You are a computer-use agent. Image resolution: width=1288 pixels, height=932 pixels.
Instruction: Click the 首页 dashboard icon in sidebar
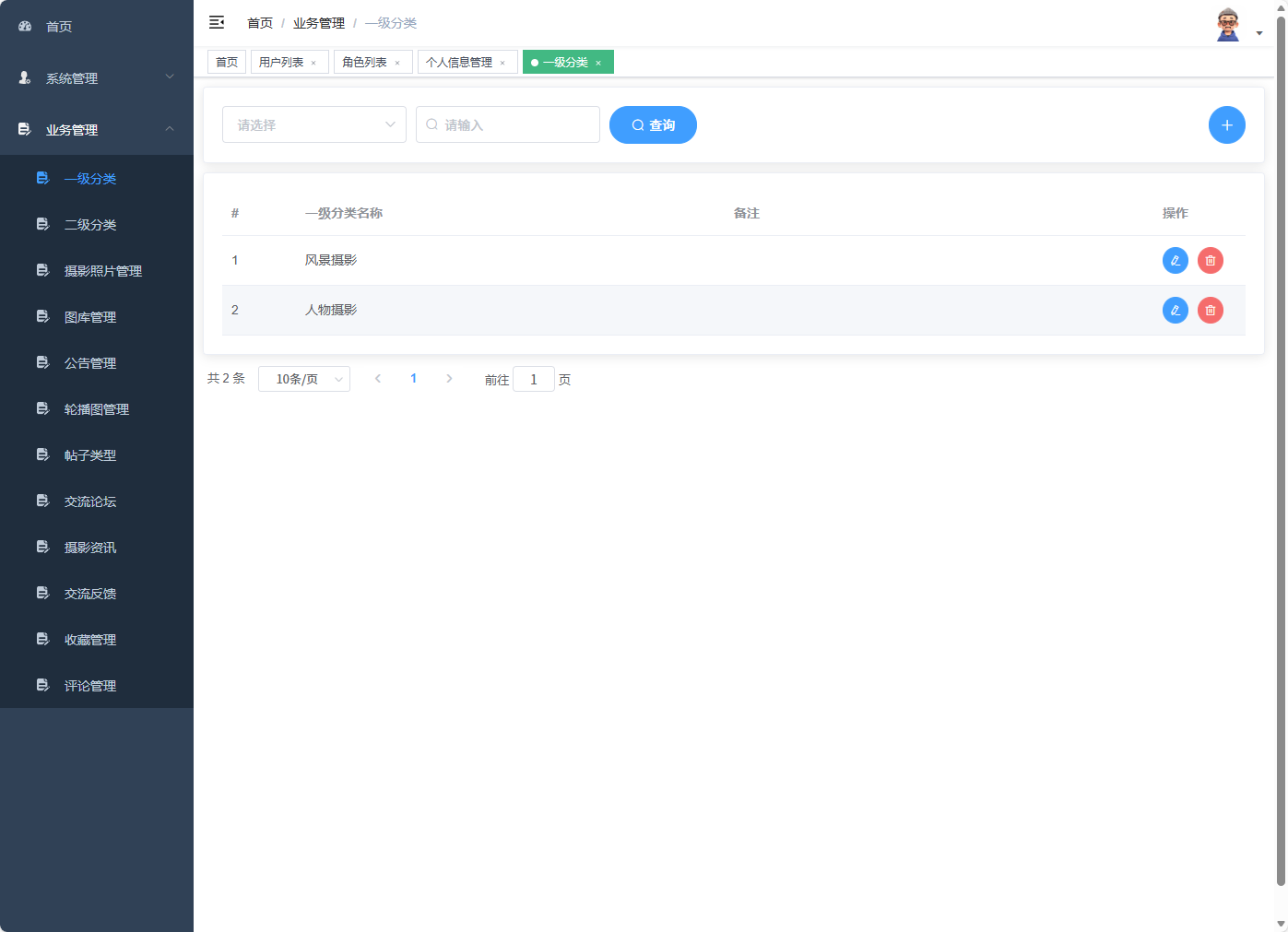pos(24,26)
